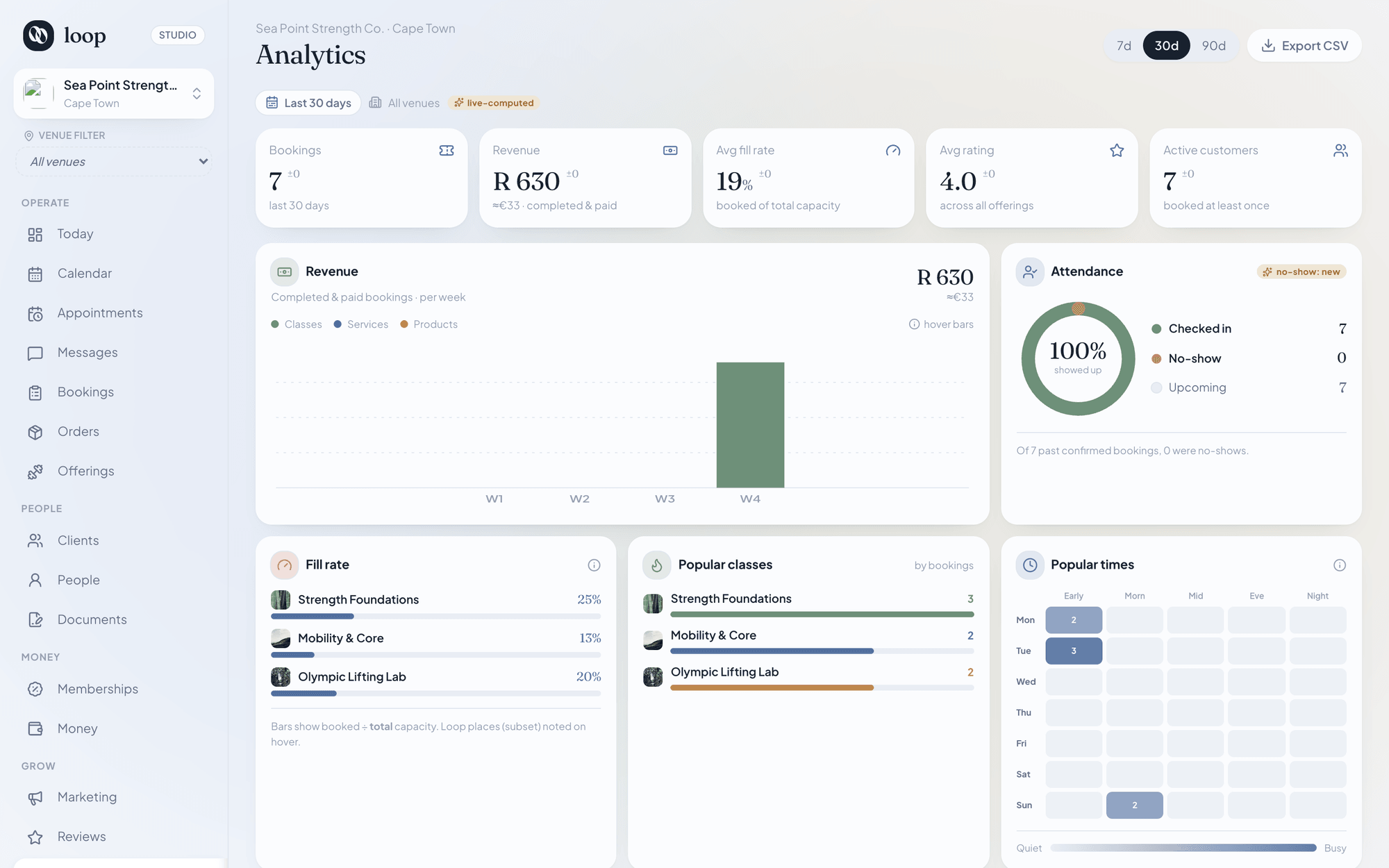Click the Orders box icon
This screenshot has height=868, width=1389.
pos(35,433)
